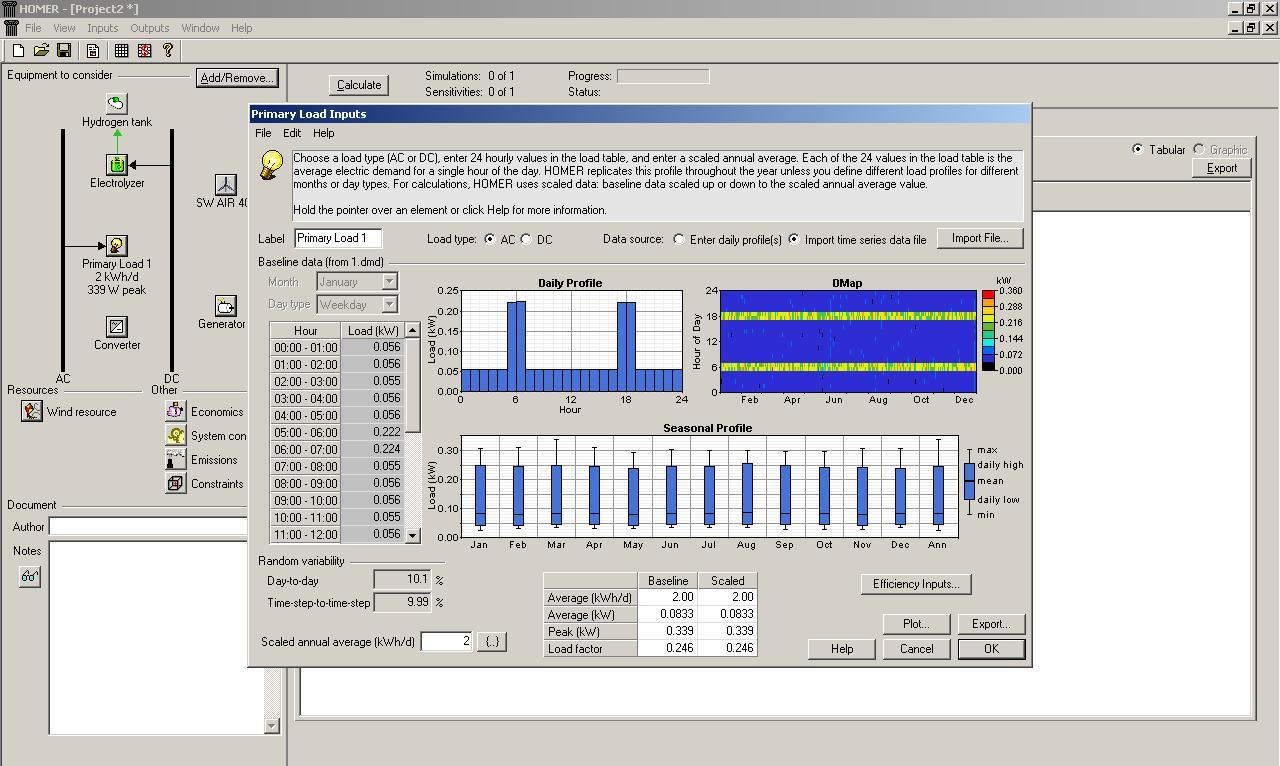This screenshot has height=766, width=1280.
Task: Click the Day-to-day variability field
Action: pyautogui.click(x=402, y=579)
